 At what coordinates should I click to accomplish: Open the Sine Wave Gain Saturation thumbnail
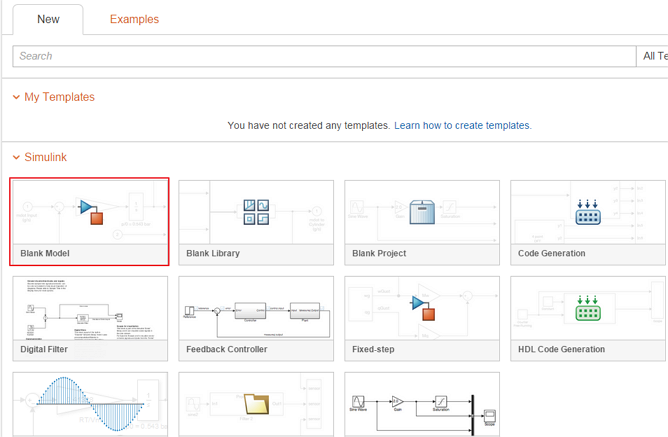[422, 405]
